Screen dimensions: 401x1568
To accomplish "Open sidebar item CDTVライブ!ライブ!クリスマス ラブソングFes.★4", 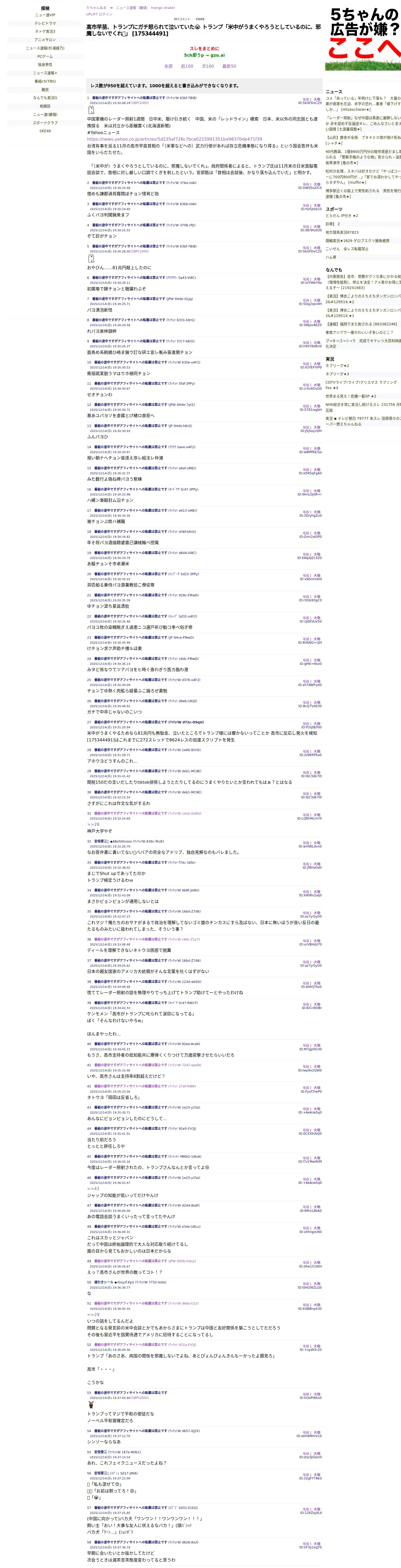I will pos(362,385).
